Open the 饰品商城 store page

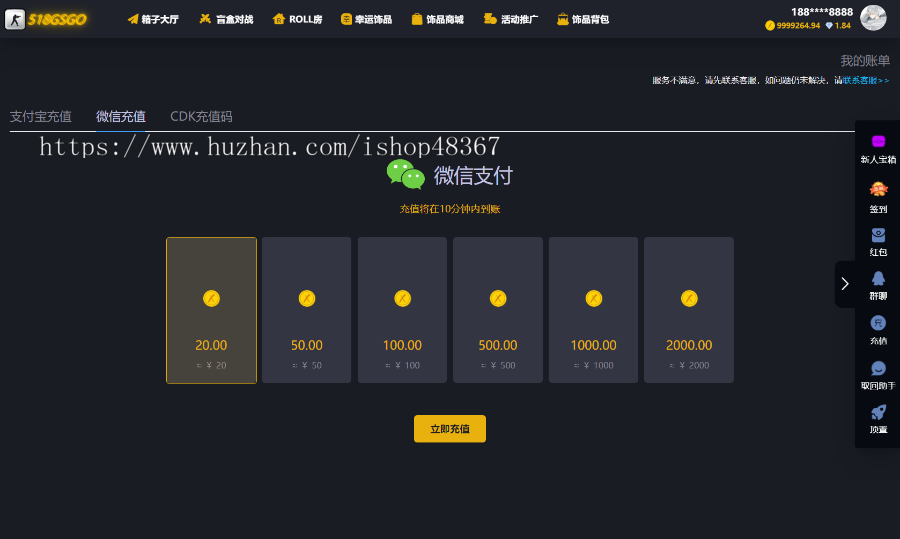coord(437,20)
